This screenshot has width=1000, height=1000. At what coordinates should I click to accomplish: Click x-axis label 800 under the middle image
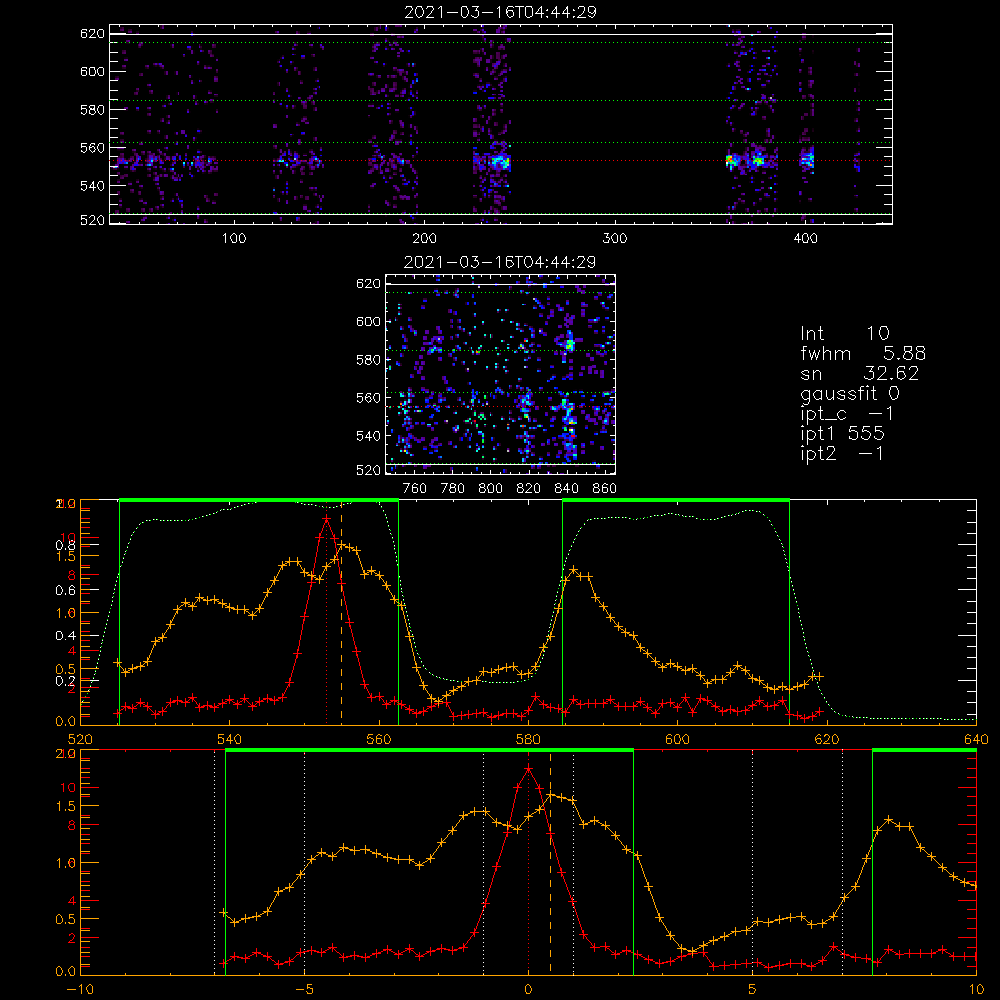[x=490, y=489]
